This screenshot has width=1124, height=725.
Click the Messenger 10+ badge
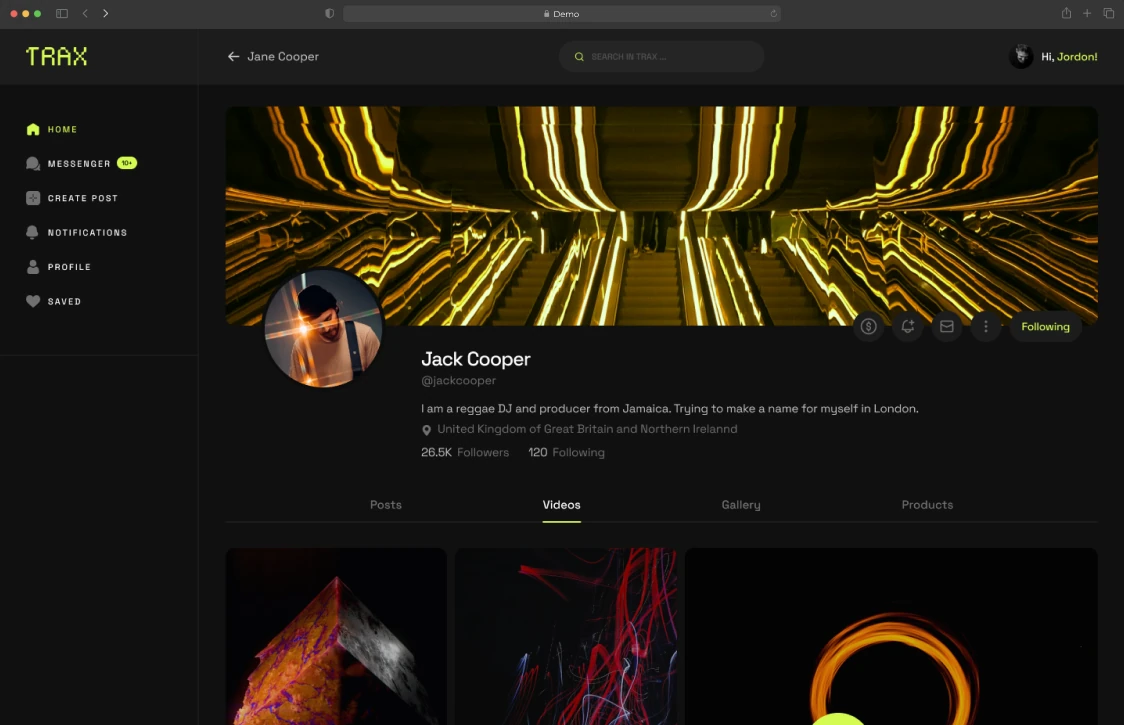(127, 163)
